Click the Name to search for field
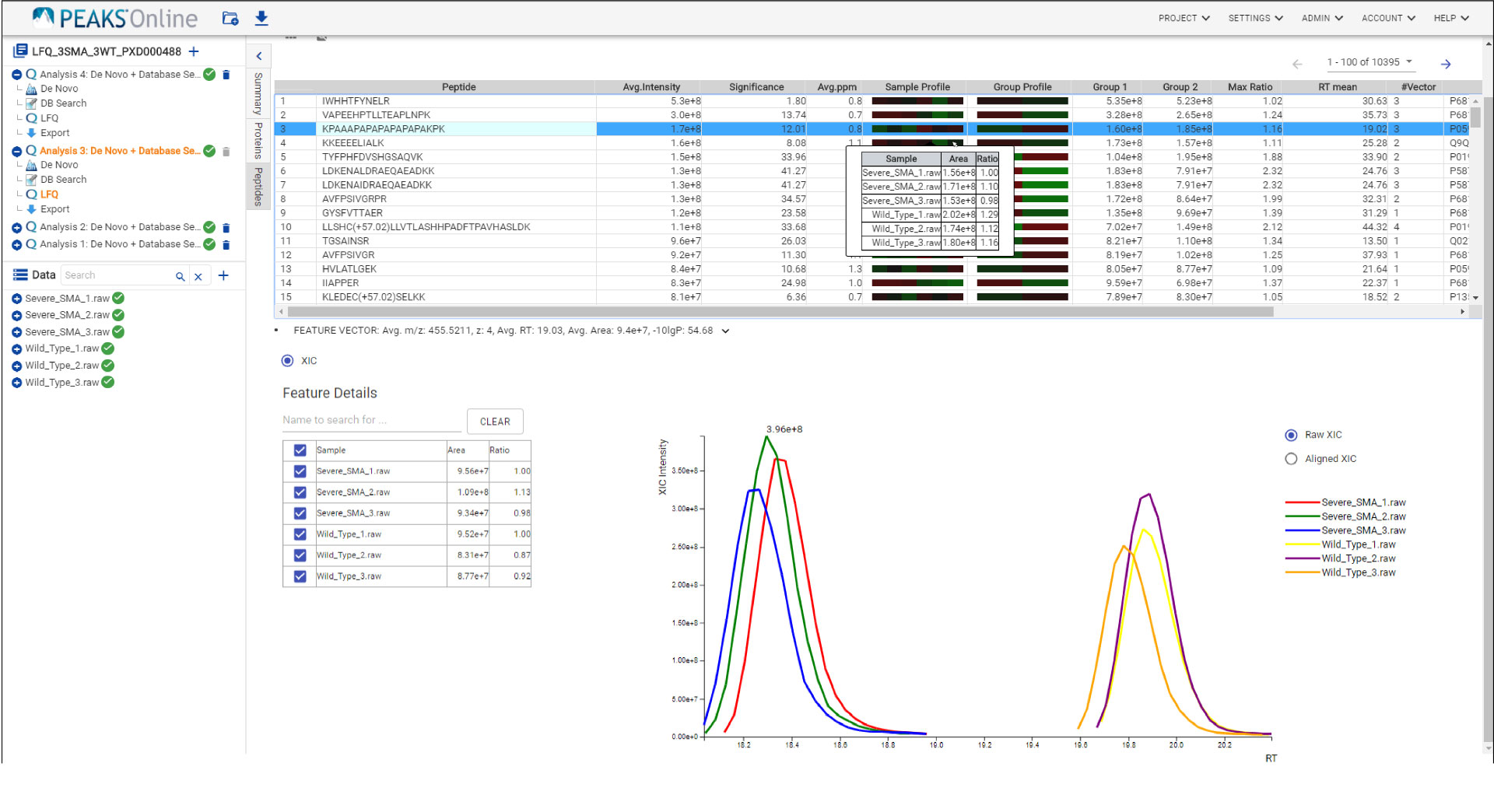Viewport: 1494px width, 812px height. click(x=372, y=420)
